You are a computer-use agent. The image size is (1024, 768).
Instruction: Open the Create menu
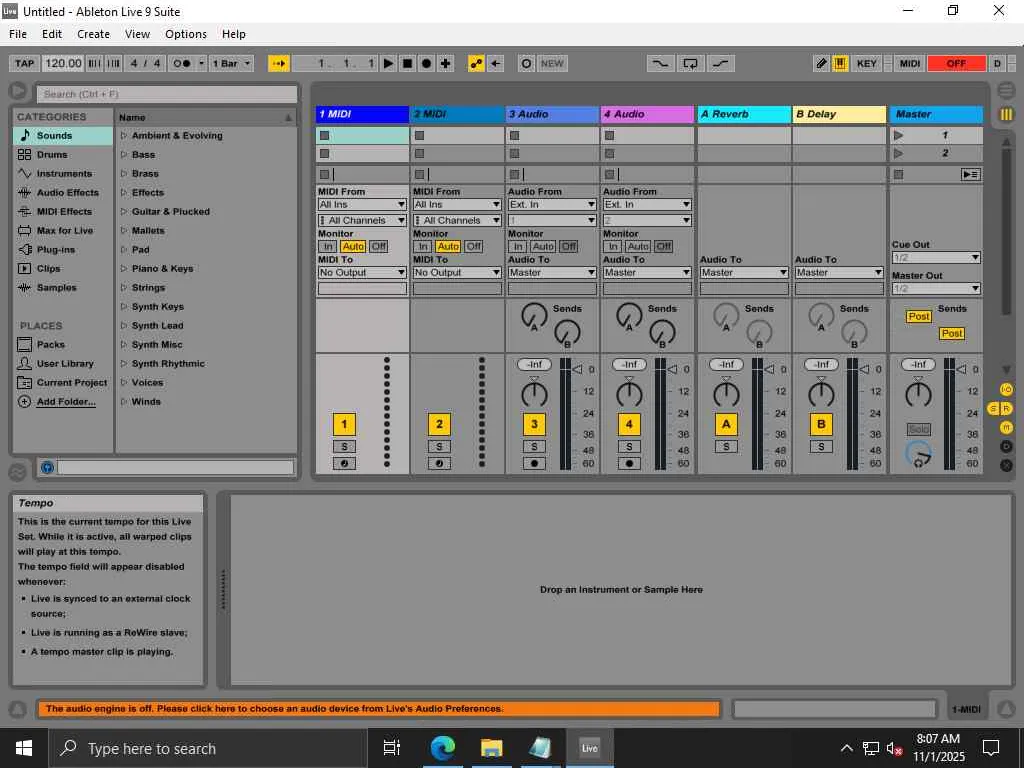pyautogui.click(x=93, y=34)
